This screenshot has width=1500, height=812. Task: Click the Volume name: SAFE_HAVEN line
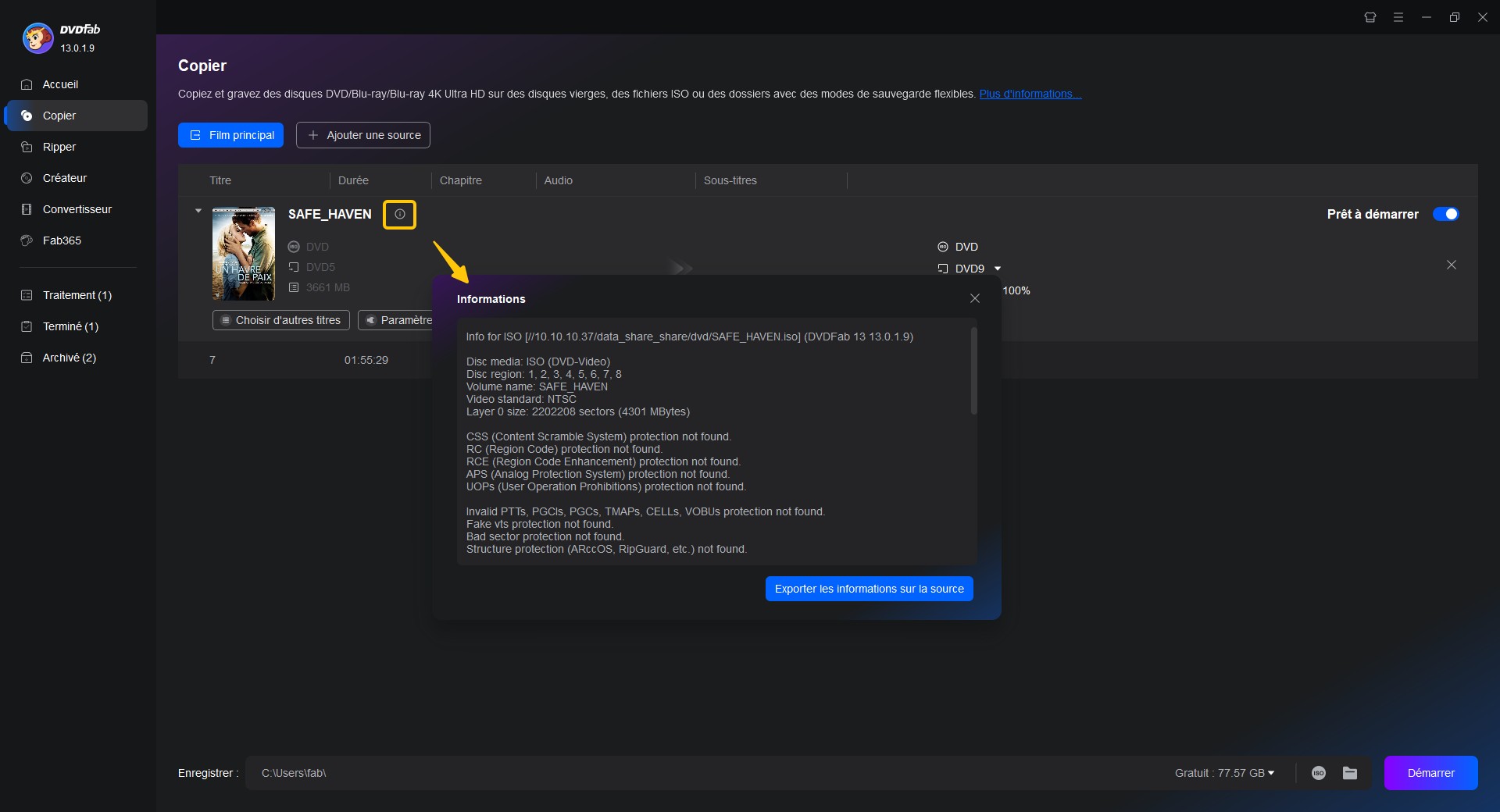coord(537,386)
